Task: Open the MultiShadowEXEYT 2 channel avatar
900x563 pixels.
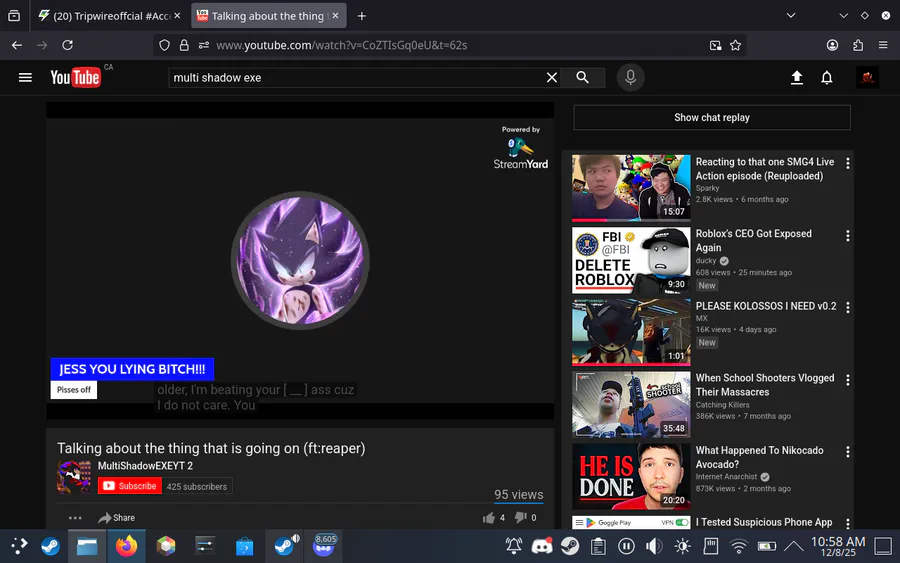Action: (x=73, y=476)
